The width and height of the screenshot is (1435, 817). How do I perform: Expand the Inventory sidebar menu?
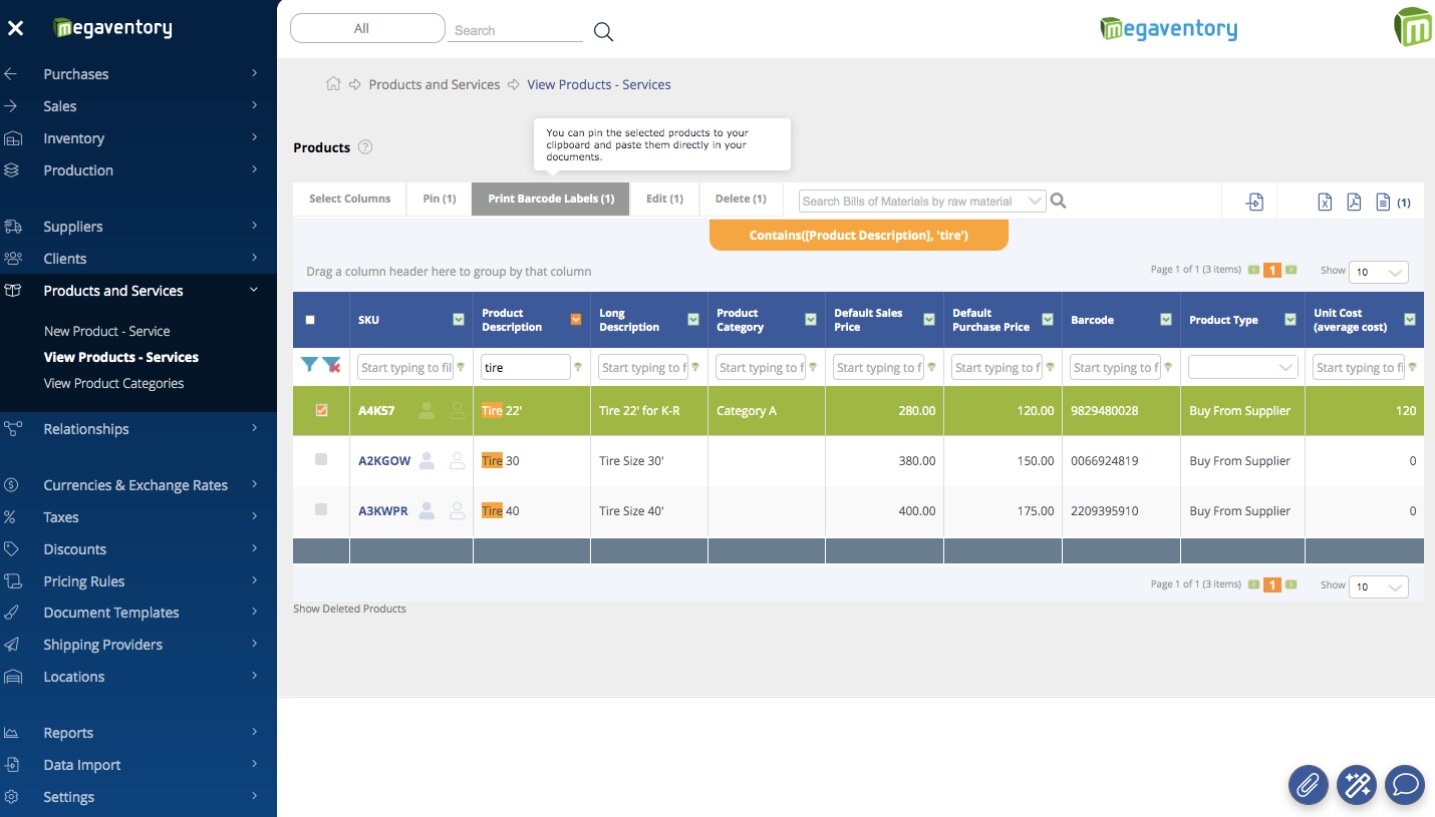tap(74, 138)
